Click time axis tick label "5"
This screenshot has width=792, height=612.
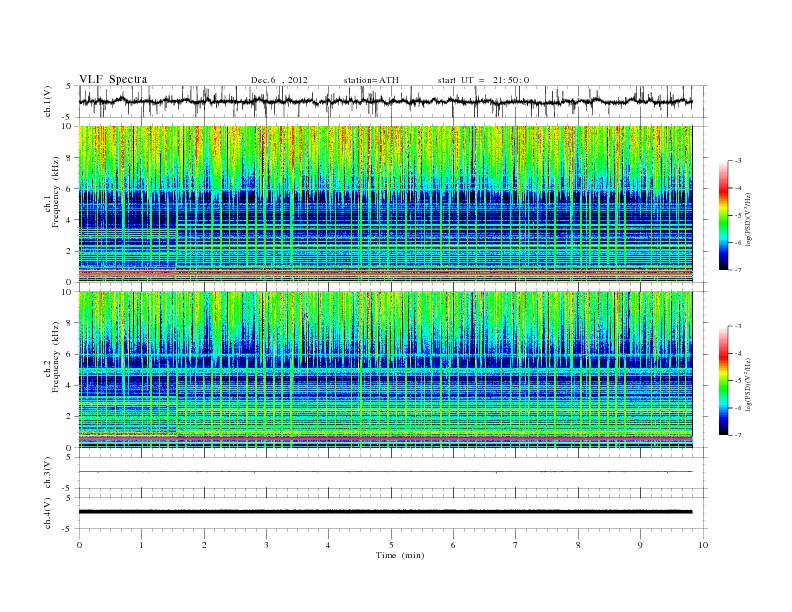(x=391, y=545)
